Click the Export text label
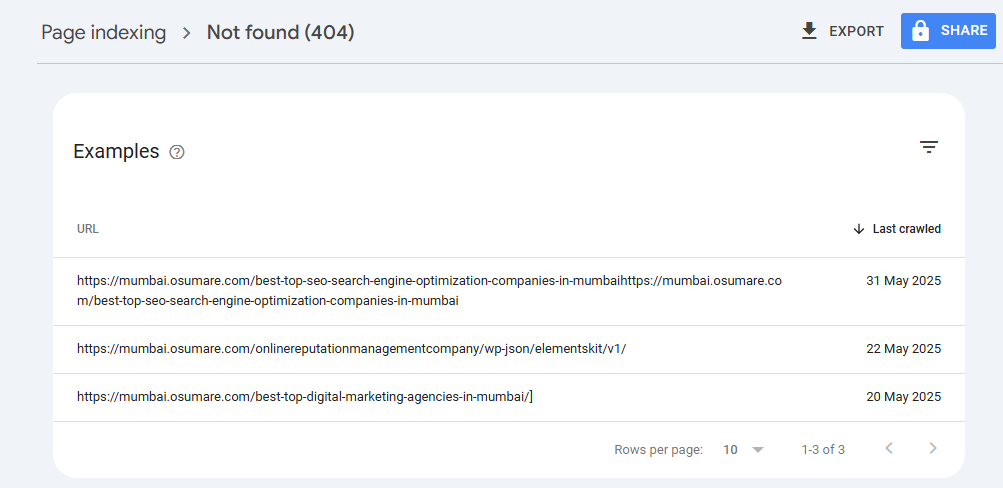 click(x=857, y=31)
